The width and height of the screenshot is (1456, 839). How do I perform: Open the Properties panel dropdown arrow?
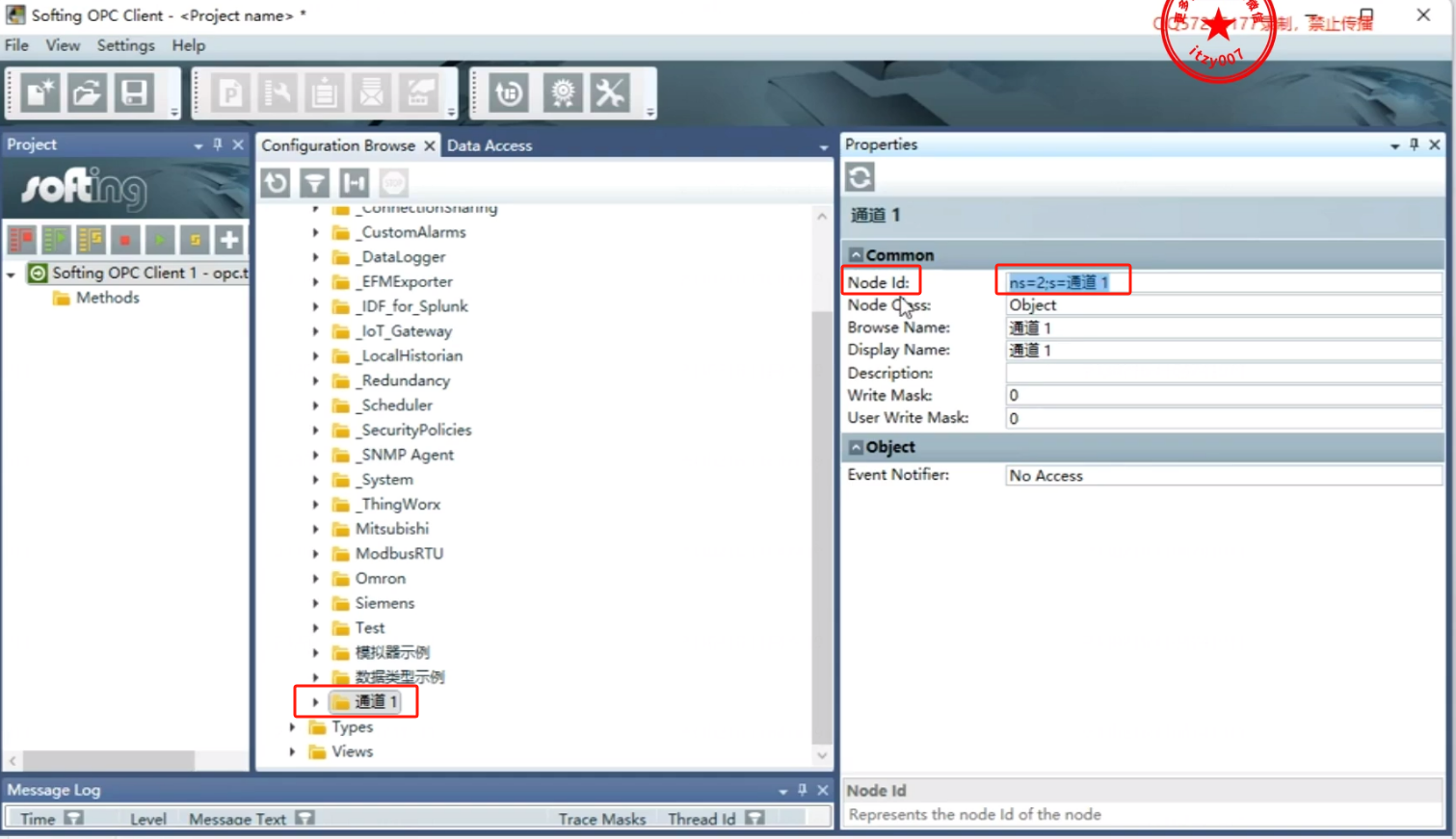(1395, 145)
